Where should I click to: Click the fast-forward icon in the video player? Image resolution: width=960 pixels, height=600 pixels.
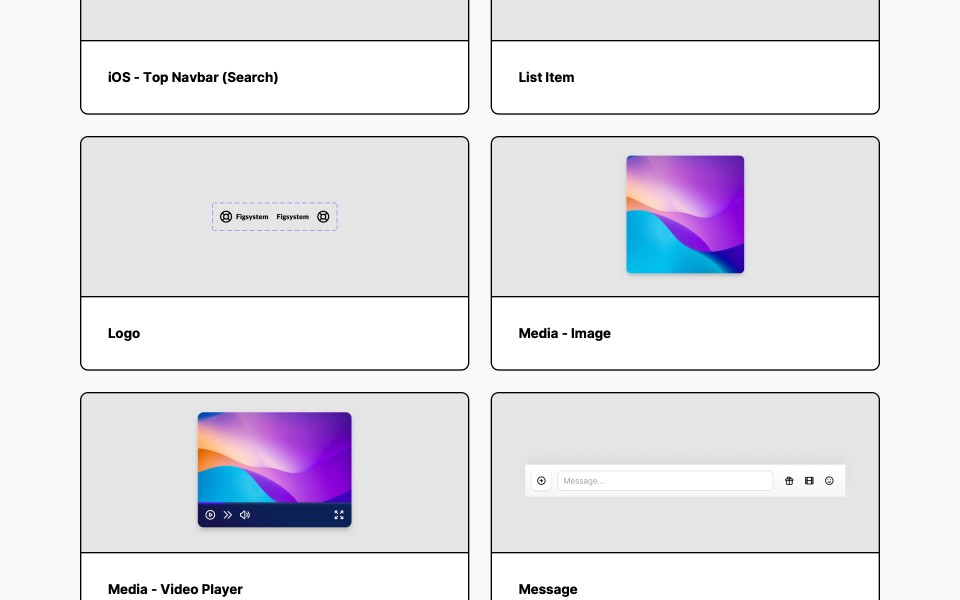point(228,515)
